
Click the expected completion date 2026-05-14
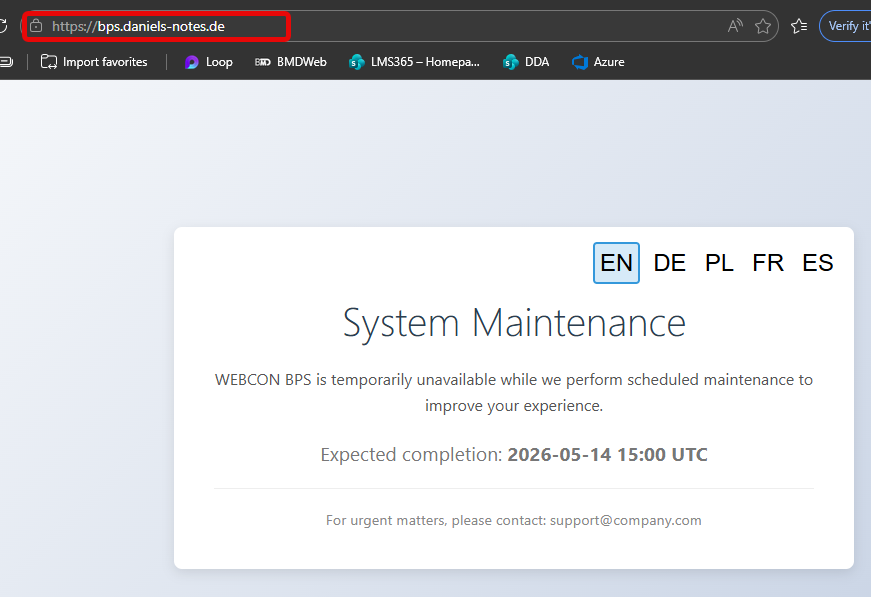click(x=559, y=454)
